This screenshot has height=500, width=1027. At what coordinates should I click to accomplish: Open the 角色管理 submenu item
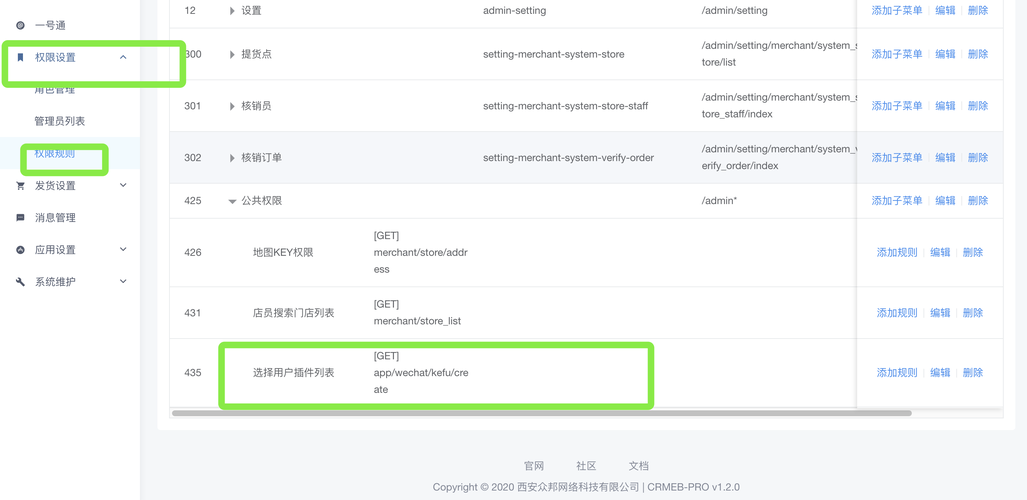pyautogui.click(x=54, y=90)
